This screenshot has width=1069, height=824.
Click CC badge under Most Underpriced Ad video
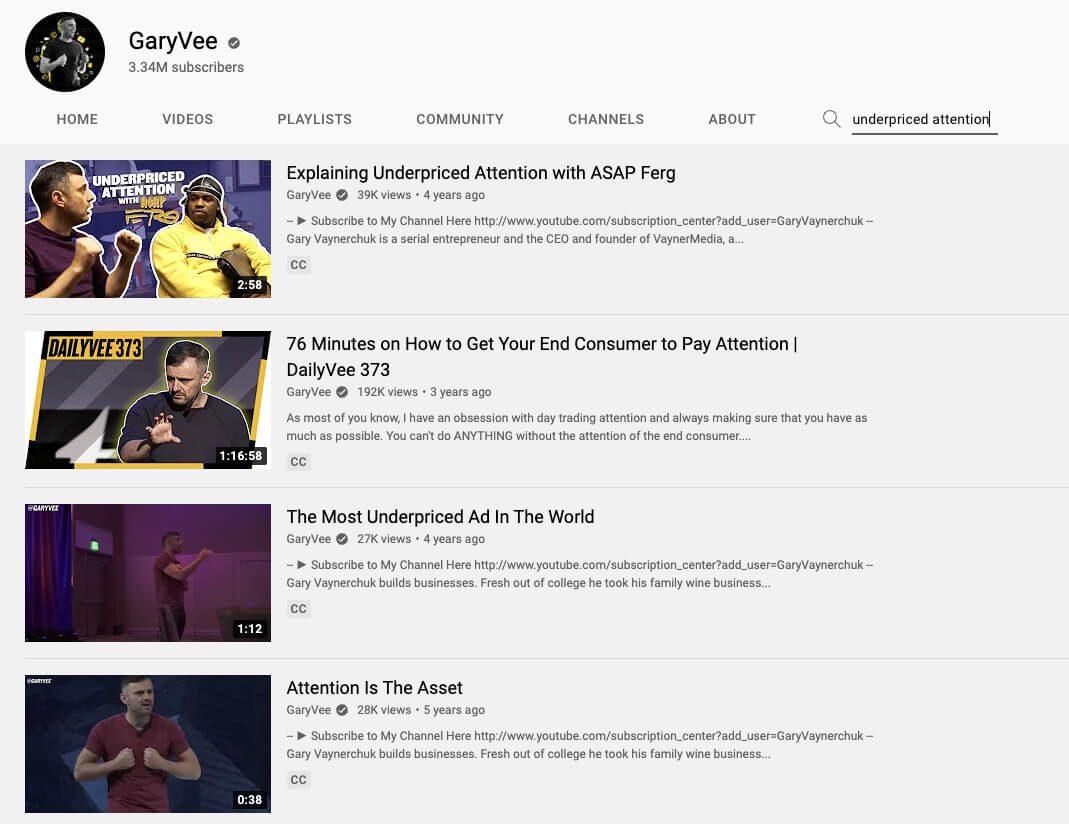[298, 609]
